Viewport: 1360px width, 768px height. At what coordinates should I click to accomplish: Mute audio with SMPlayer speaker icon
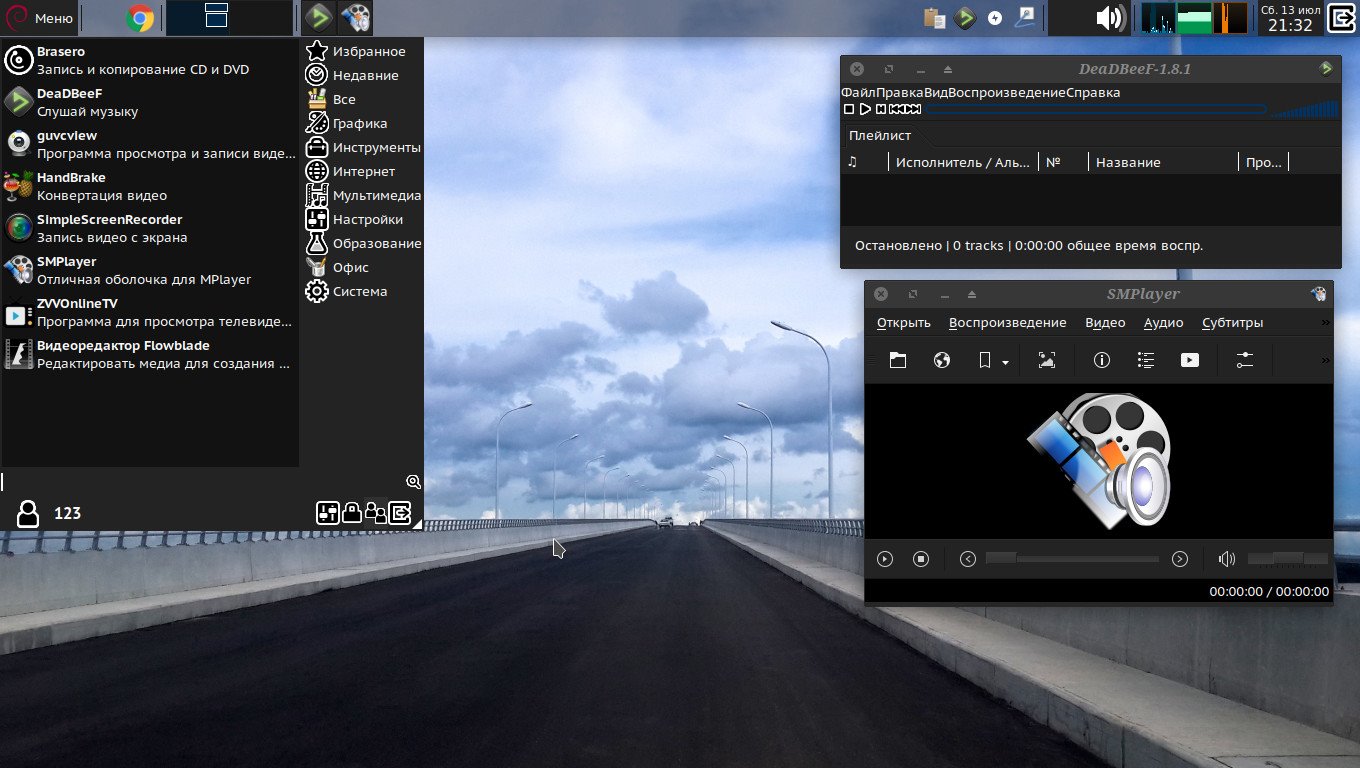pos(1227,559)
